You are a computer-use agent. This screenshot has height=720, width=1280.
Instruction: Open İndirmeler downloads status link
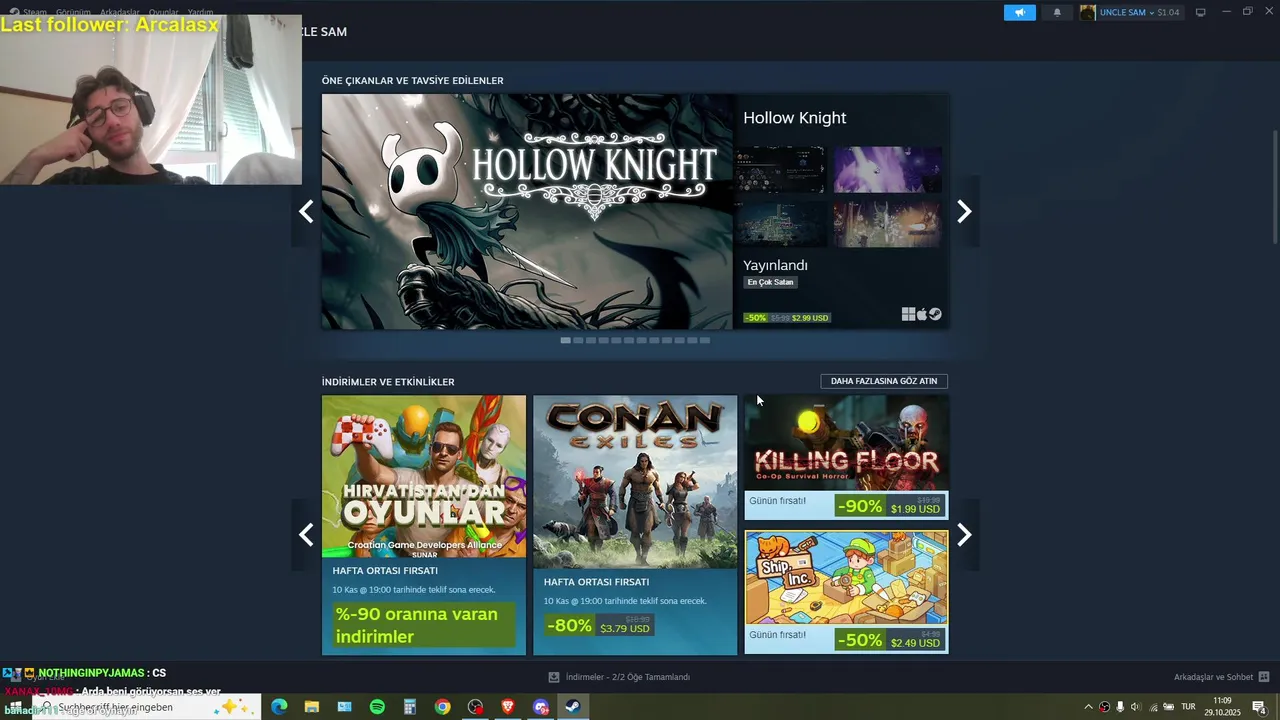coord(627,677)
